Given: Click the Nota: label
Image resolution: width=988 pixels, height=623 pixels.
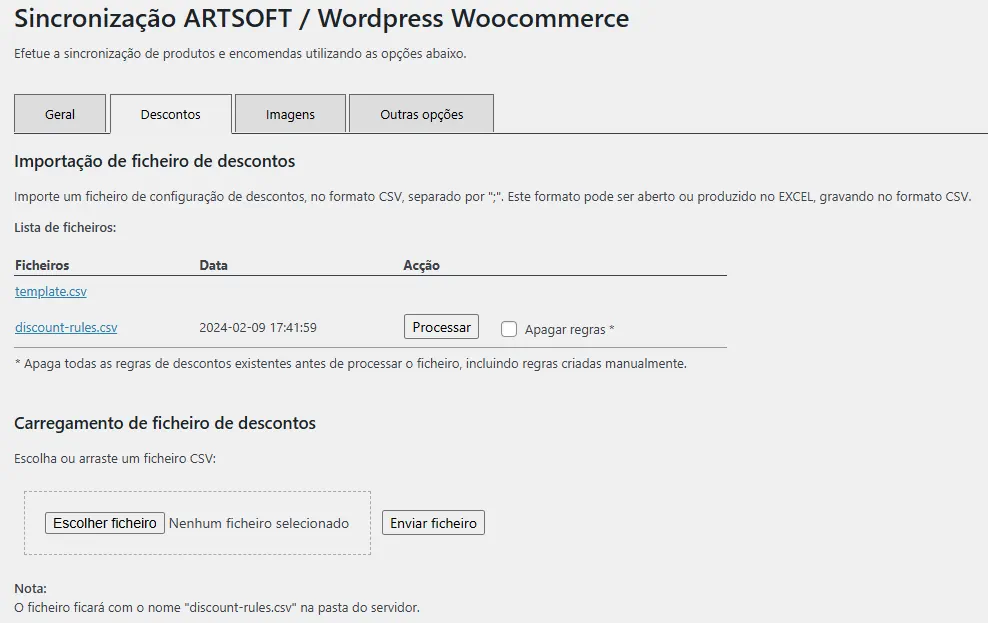Looking at the screenshot, I should click(x=30, y=588).
